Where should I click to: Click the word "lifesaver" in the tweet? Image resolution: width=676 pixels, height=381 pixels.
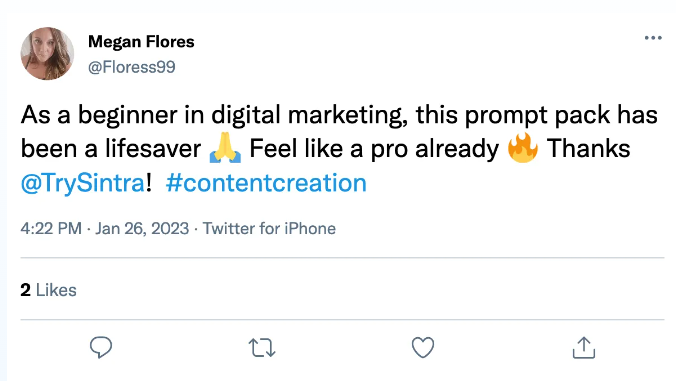click(x=153, y=149)
